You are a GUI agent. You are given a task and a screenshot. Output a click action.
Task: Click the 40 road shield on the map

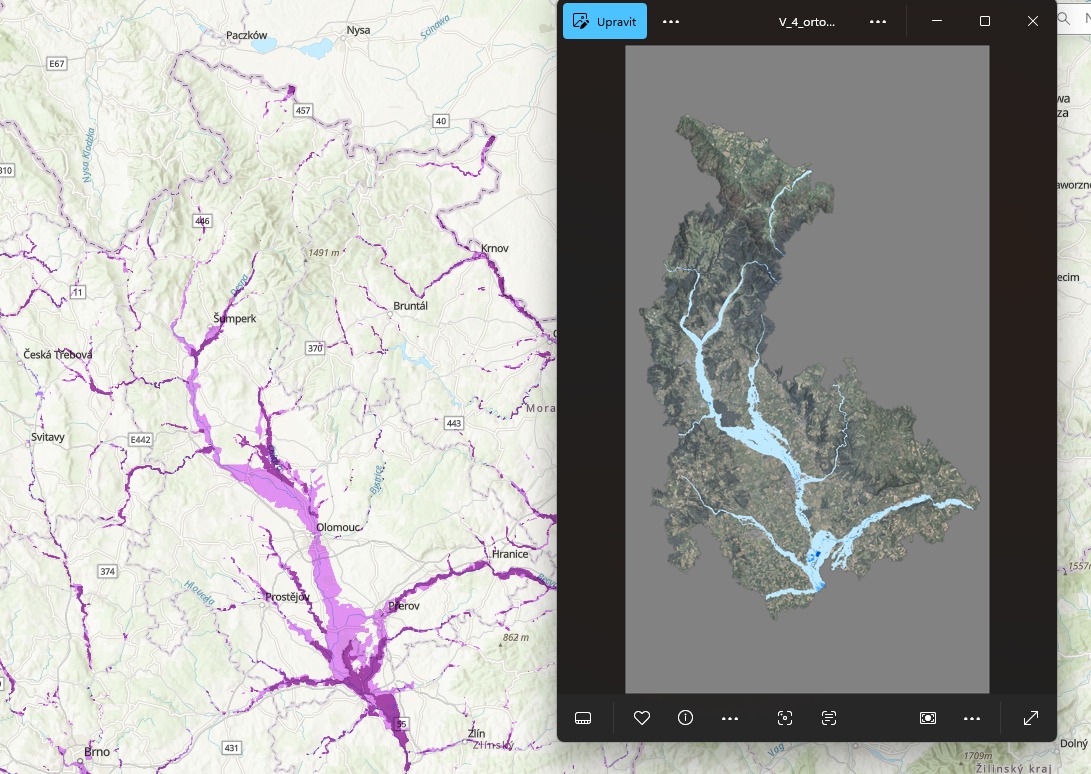440,120
